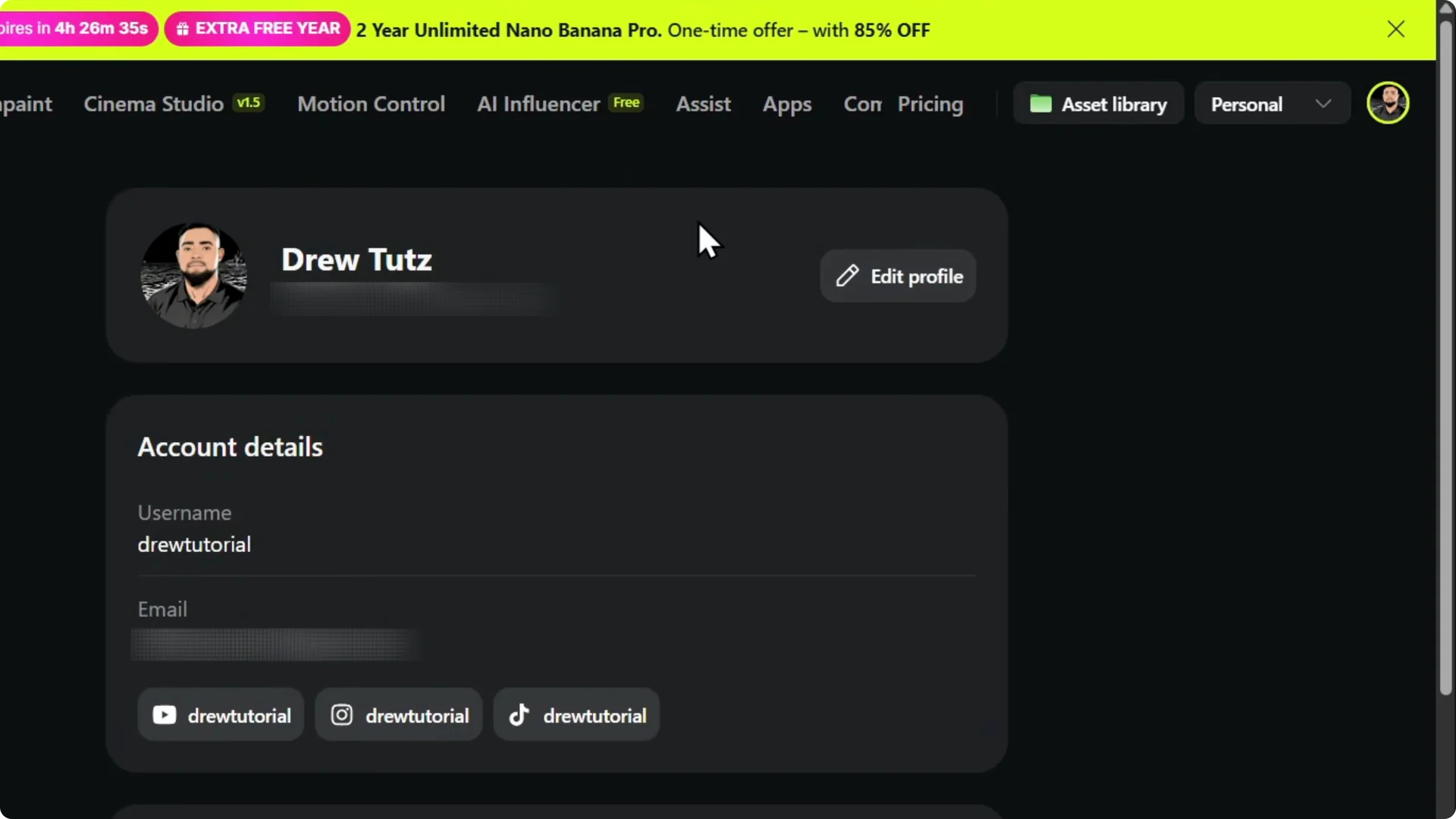Click Drew Tutz's profile picture
1456x819 pixels.
193,275
